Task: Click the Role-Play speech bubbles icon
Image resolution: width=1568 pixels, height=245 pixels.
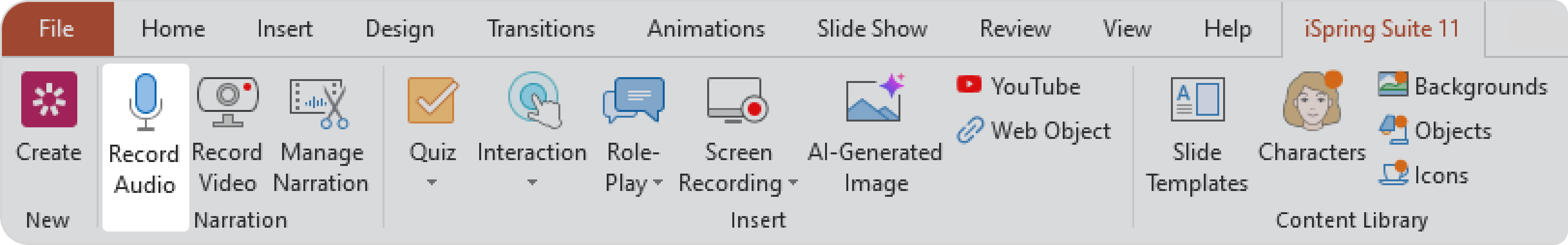Action: [x=633, y=100]
